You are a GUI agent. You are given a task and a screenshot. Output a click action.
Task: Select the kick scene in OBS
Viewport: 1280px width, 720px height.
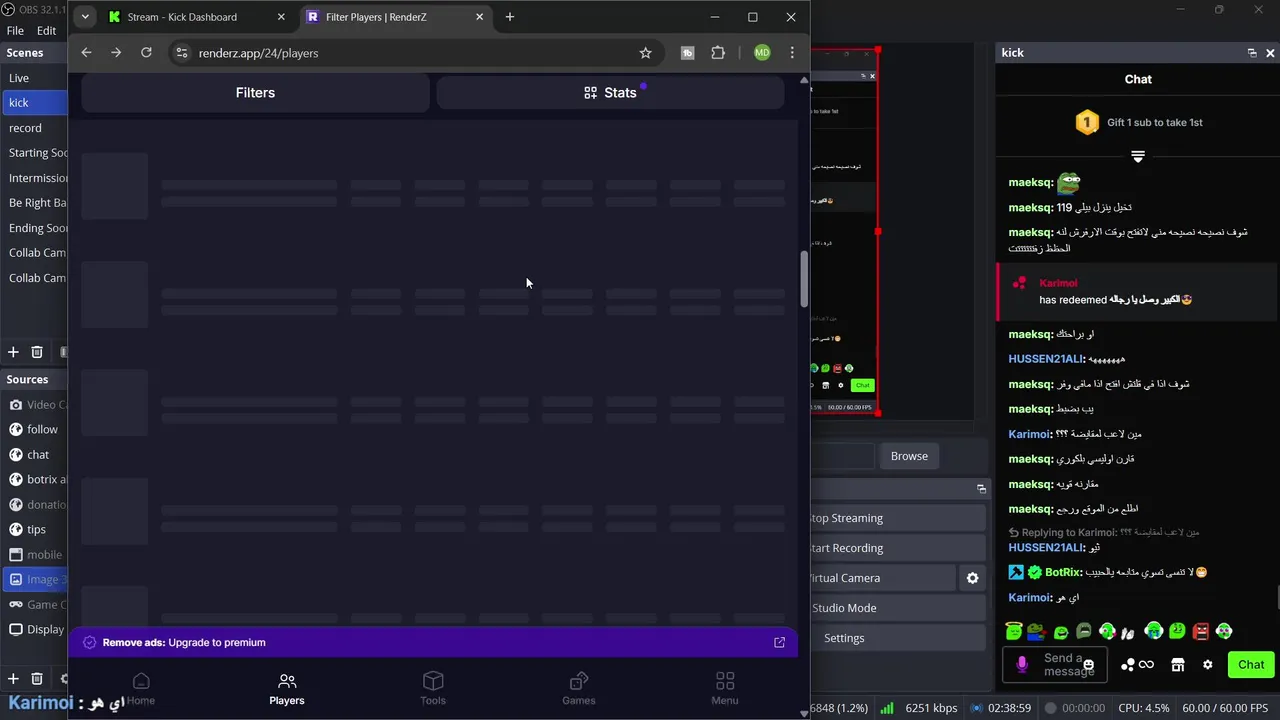34,102
